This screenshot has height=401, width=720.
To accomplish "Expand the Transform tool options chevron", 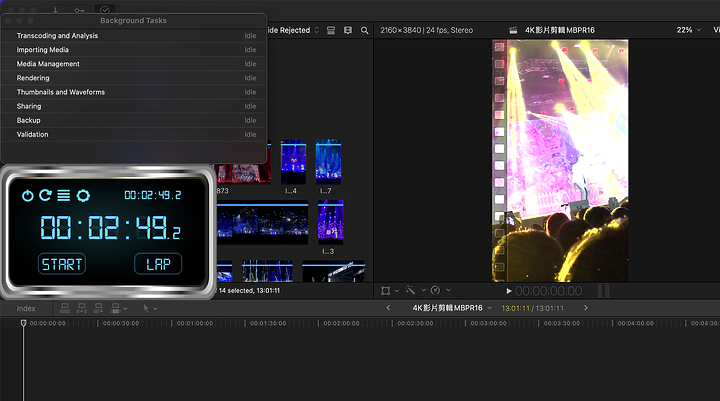I will click(x=397, y=290).
